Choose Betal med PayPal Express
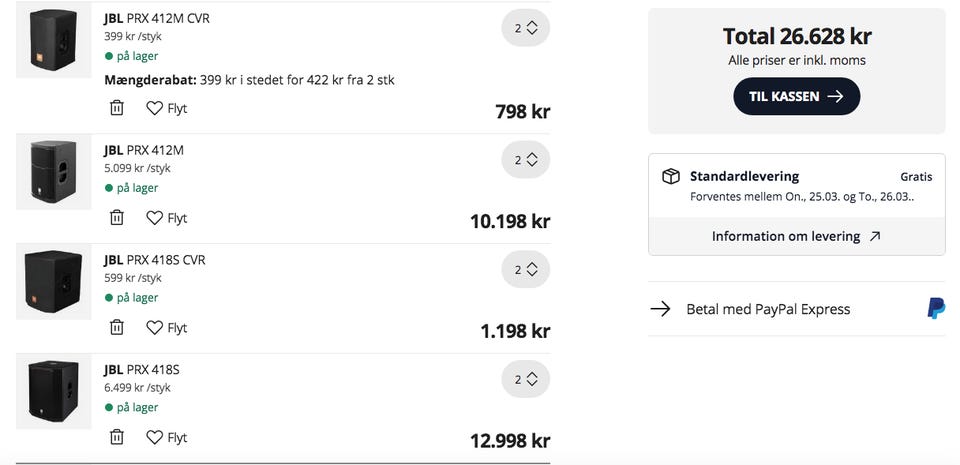 coord(768,309)
